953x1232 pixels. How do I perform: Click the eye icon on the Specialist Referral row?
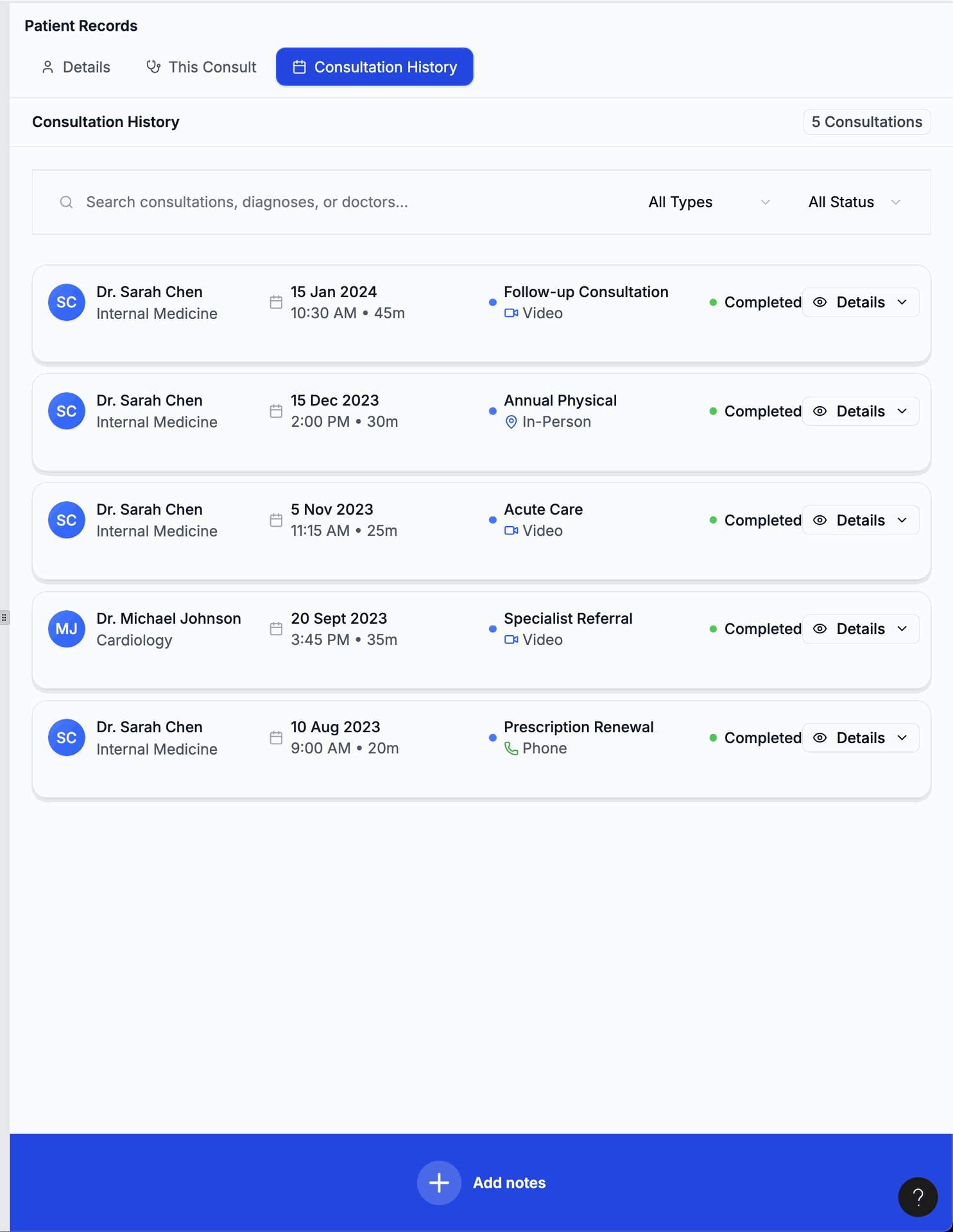820,629
